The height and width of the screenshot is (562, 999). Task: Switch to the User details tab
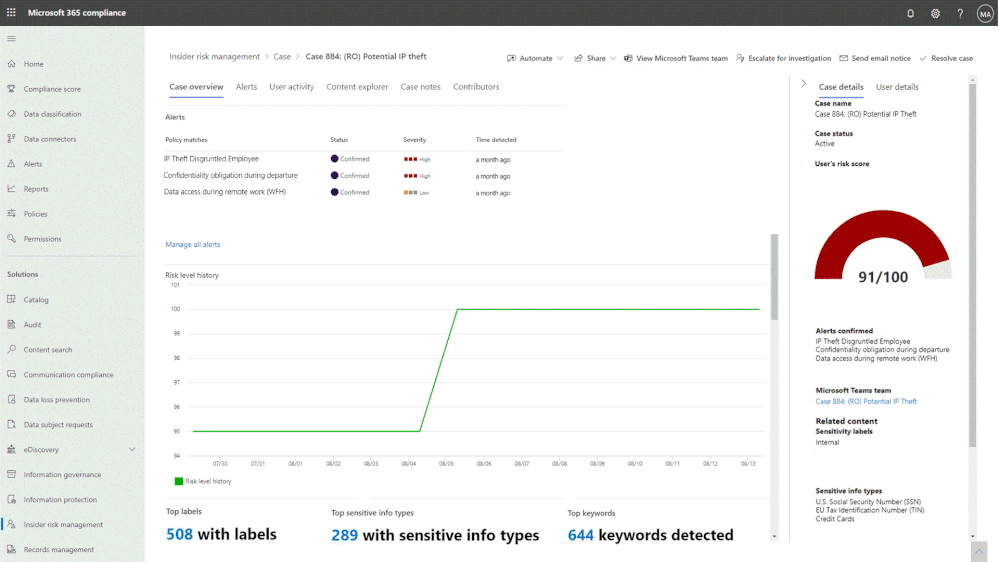coord(897,87)
